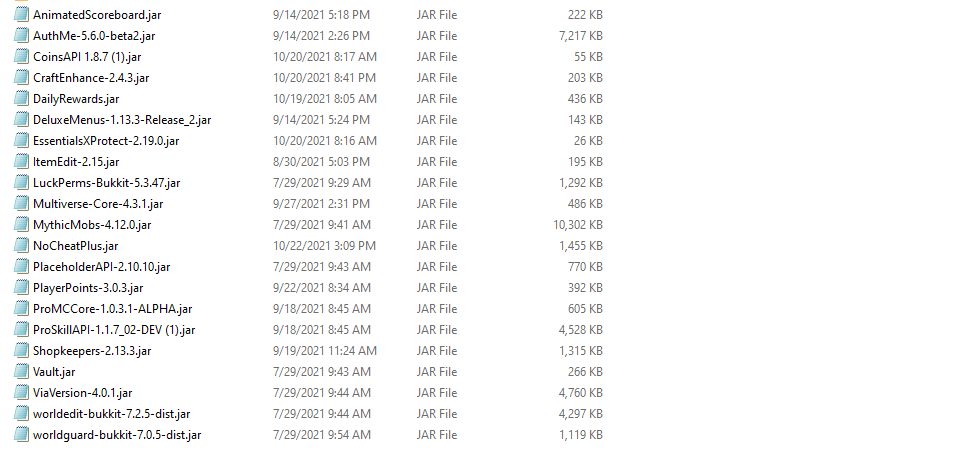Select worldedit-bukkit-7.2.5-dist.jar file name

111,414
